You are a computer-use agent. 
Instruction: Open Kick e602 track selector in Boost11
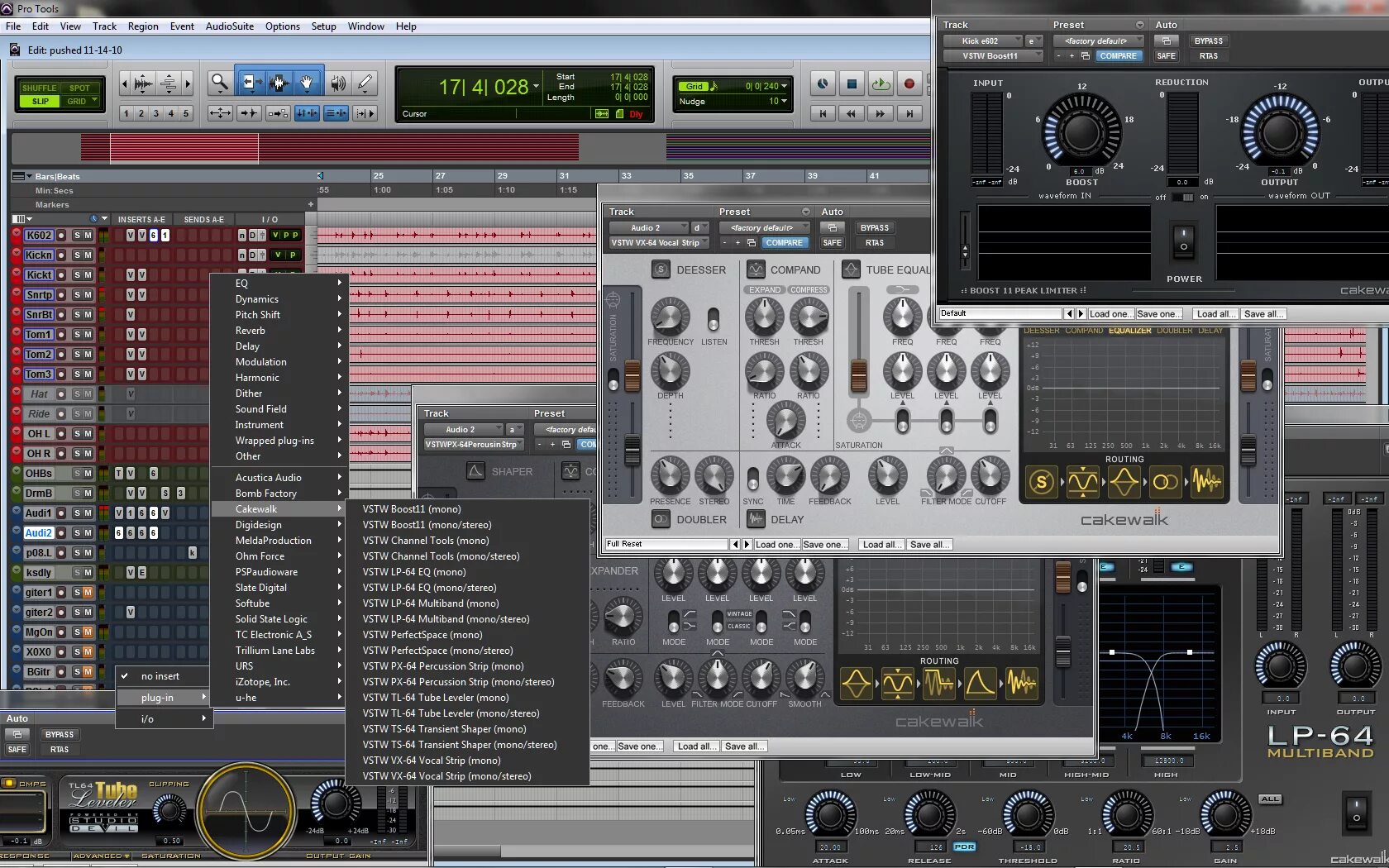click(x=983, y=41)
